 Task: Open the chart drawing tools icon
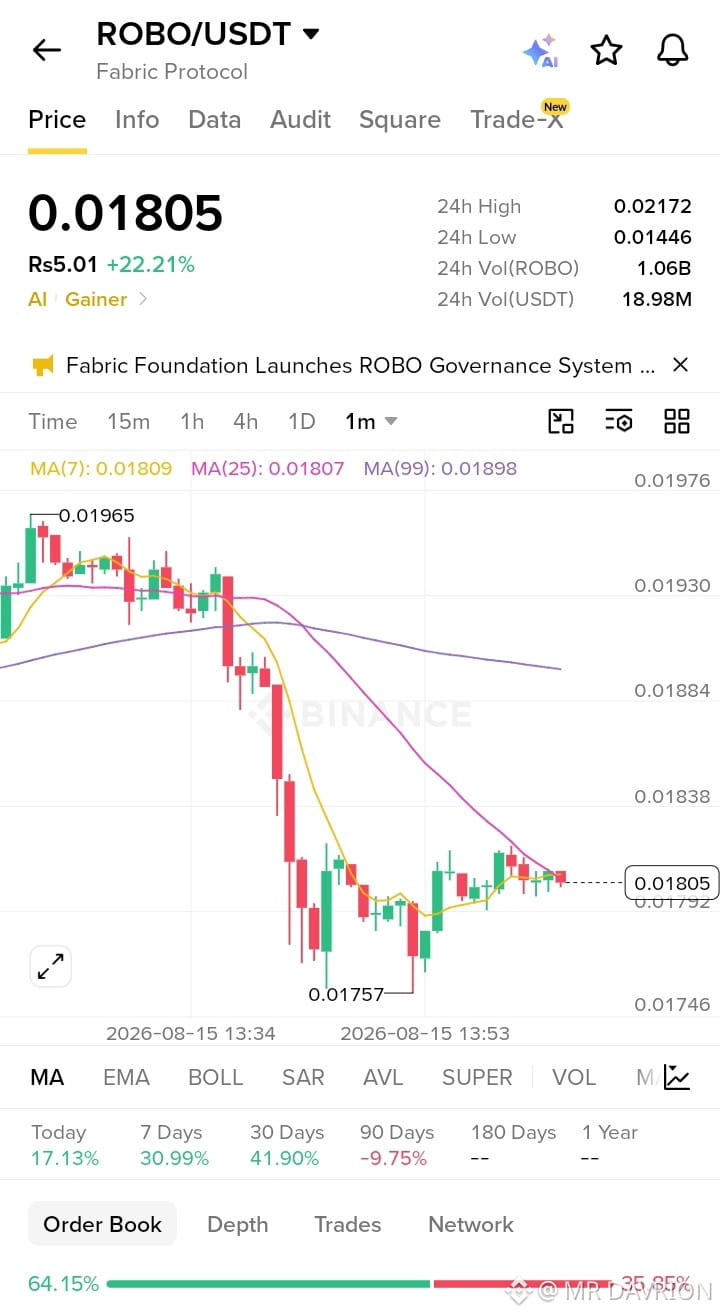561,421
